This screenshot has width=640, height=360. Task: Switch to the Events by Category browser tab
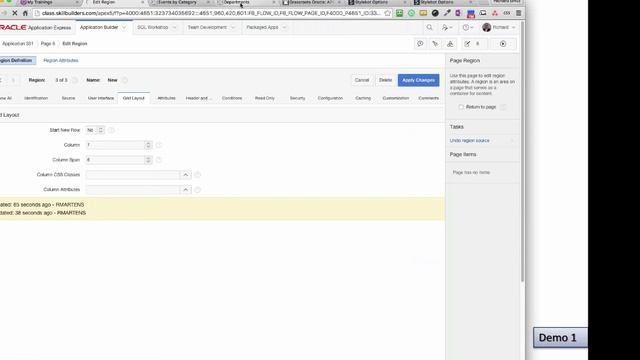(180, 2)
